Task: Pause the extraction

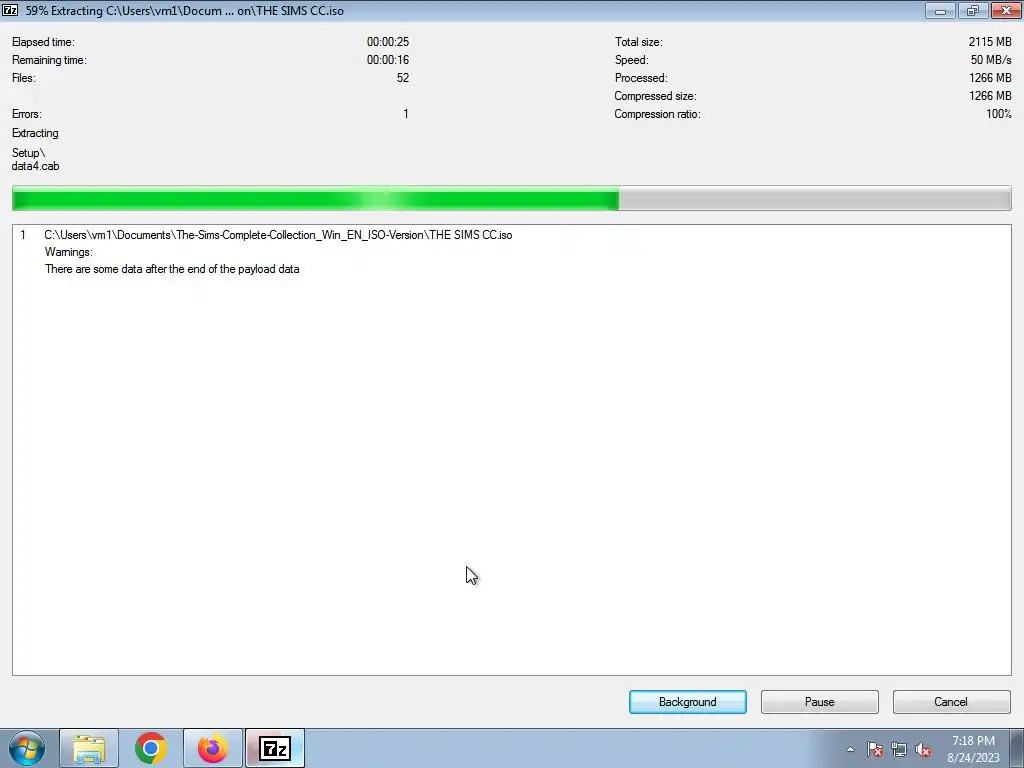Action: click(820, 702)
